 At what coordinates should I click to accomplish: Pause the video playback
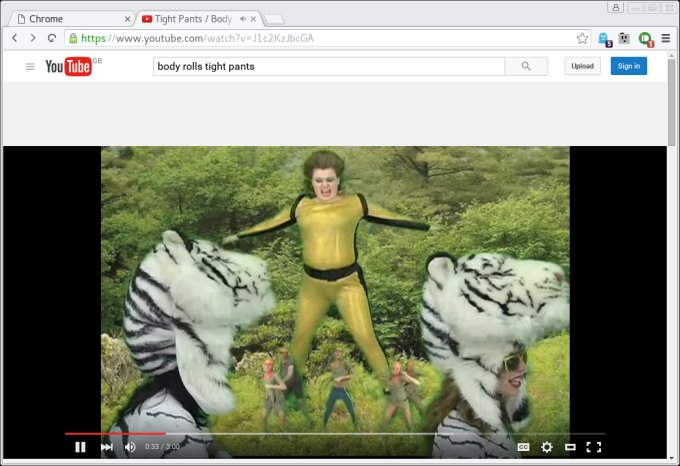80,447
